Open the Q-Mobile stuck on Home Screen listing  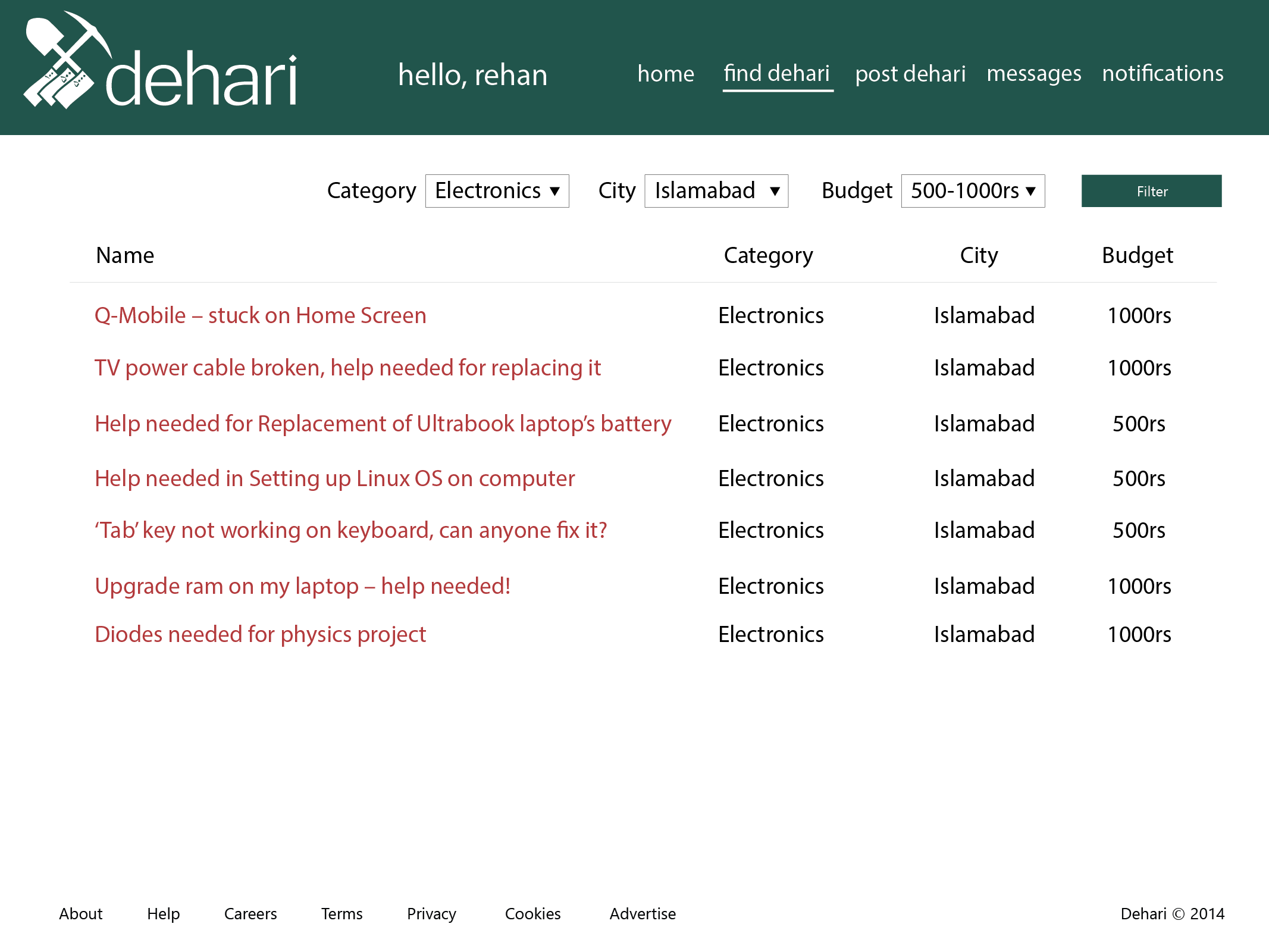[x=260, y=315]
